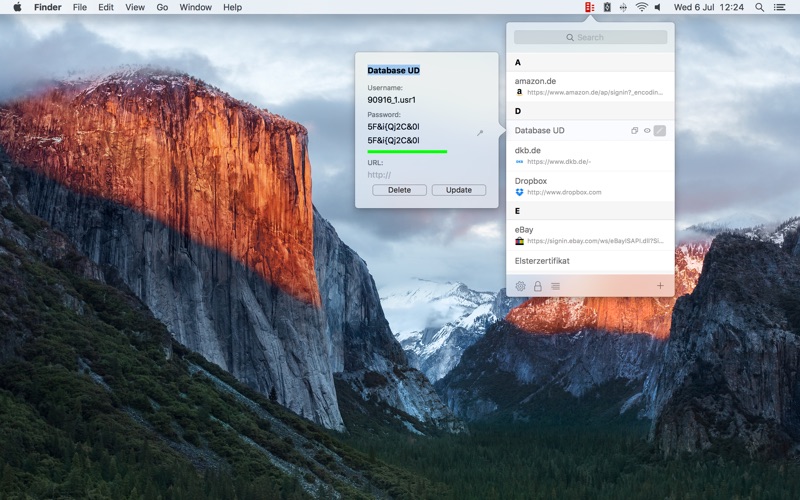Image resolution: width=800 pixels, height=500 pixels.
Task: Click the username field 90916_1.usr1
Action: coord(391,100)
